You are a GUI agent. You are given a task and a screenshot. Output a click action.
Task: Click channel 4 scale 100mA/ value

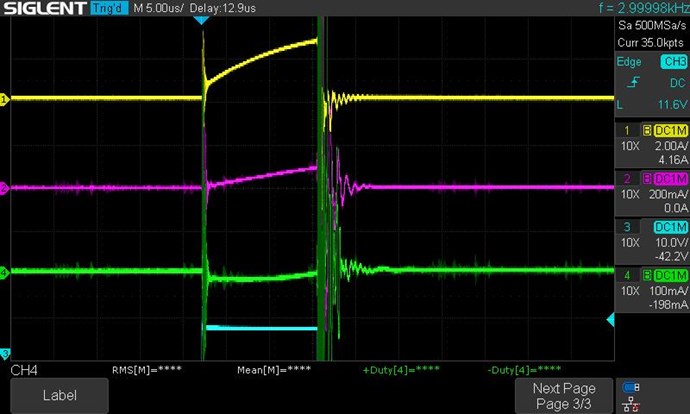(x=668, y=291)
